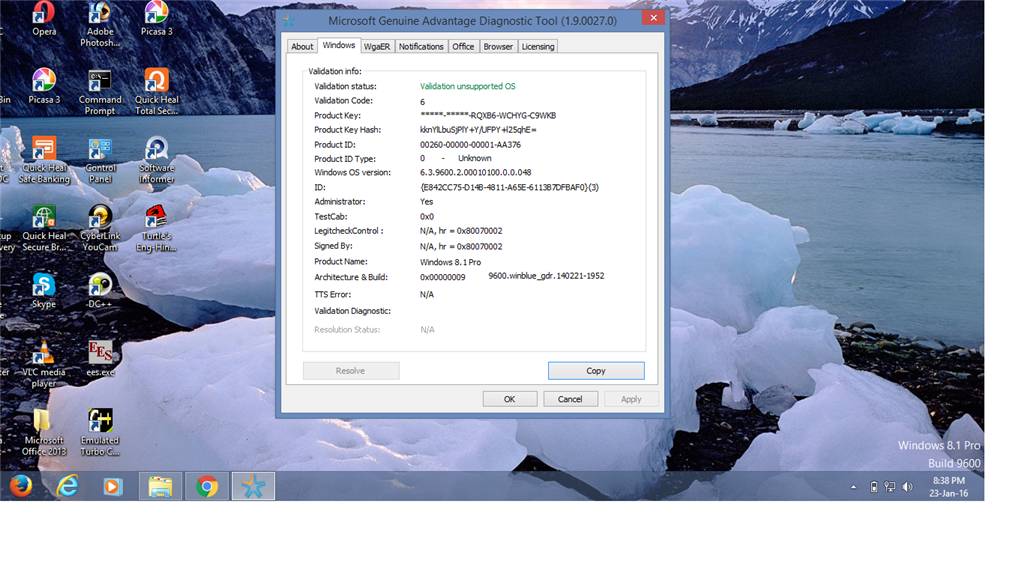Launch Windows Media Player from taskbar
Image resolution: width=1024 pixels, height=575 pixels.
pyautogui.click(x=113, y=486)
